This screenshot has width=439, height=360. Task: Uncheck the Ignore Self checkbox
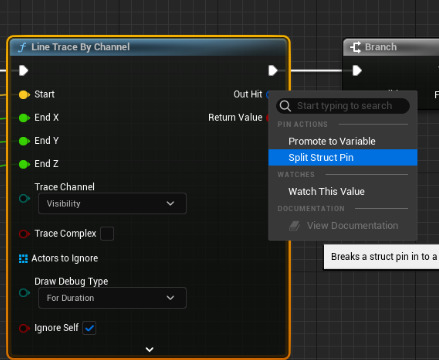click(89, 328)
